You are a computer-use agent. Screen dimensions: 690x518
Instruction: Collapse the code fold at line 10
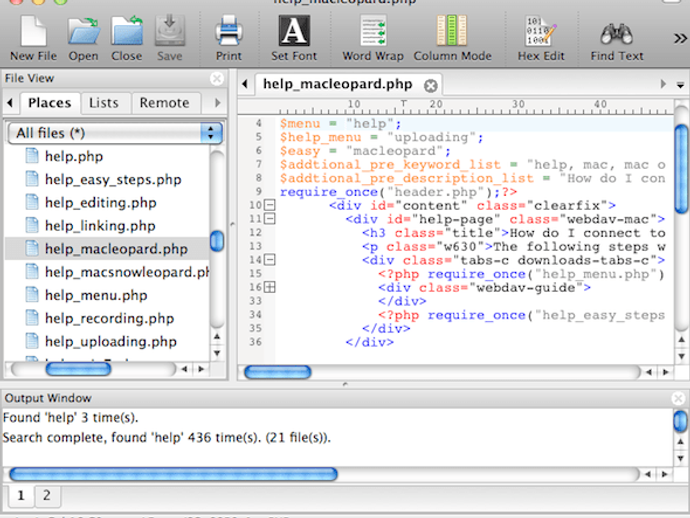tap(270, 205)
